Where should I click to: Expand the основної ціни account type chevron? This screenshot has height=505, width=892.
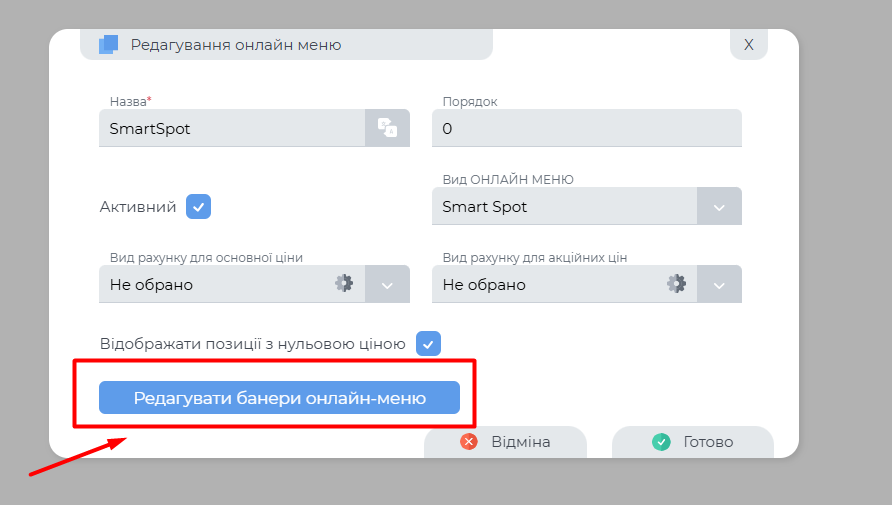click(x=387, y=284)
